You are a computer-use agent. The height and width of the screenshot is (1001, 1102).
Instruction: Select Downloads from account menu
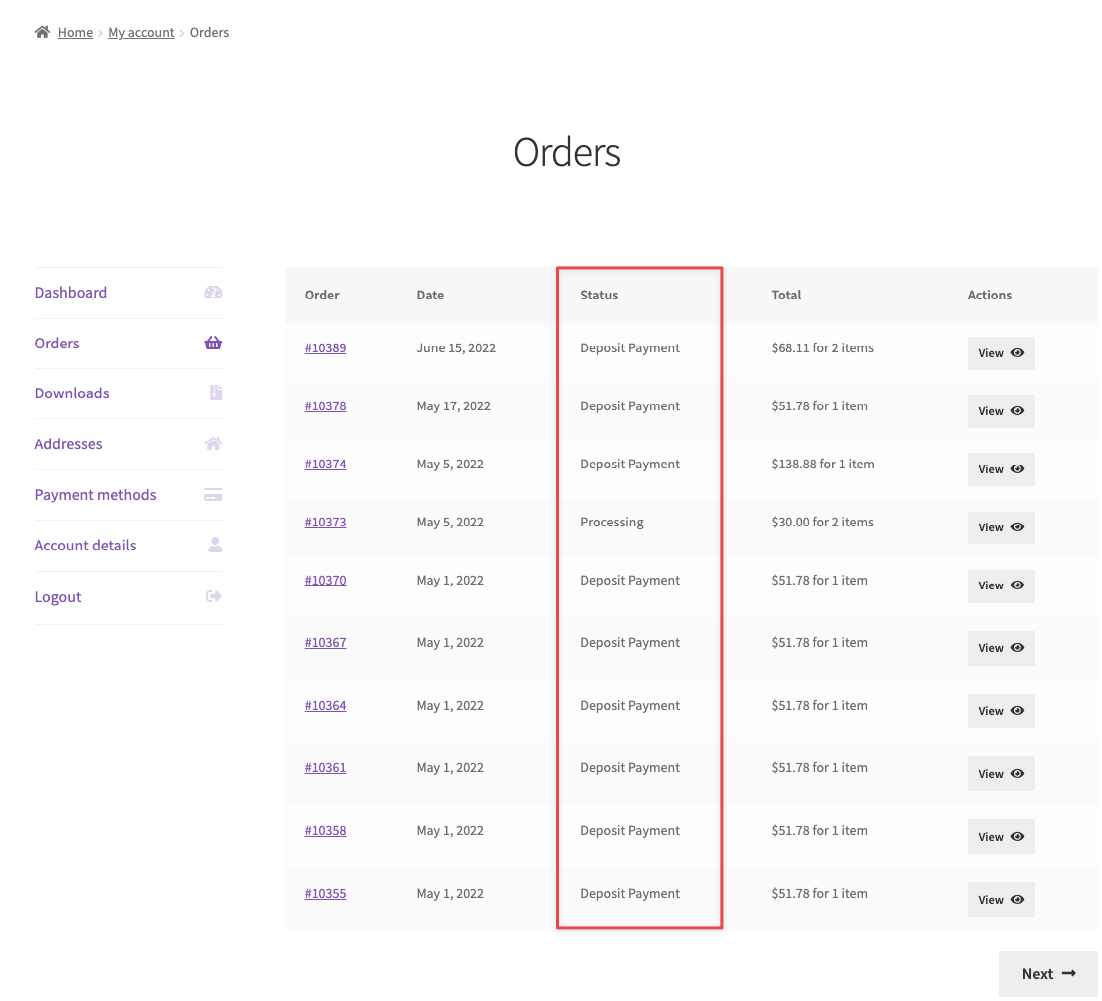pos(72,393)
